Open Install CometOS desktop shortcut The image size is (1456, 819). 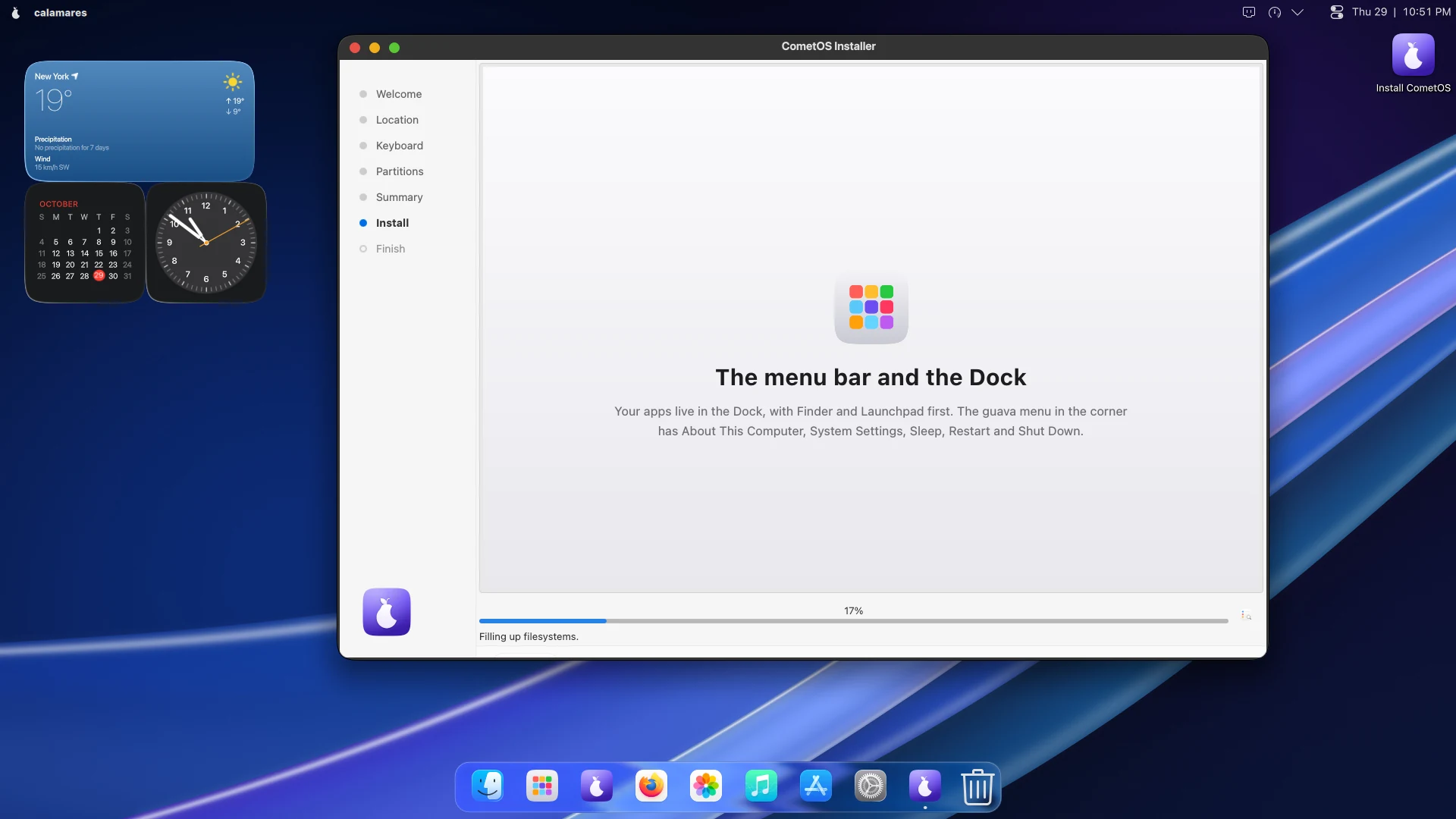pyautogui.click(x=1413, y=63)
